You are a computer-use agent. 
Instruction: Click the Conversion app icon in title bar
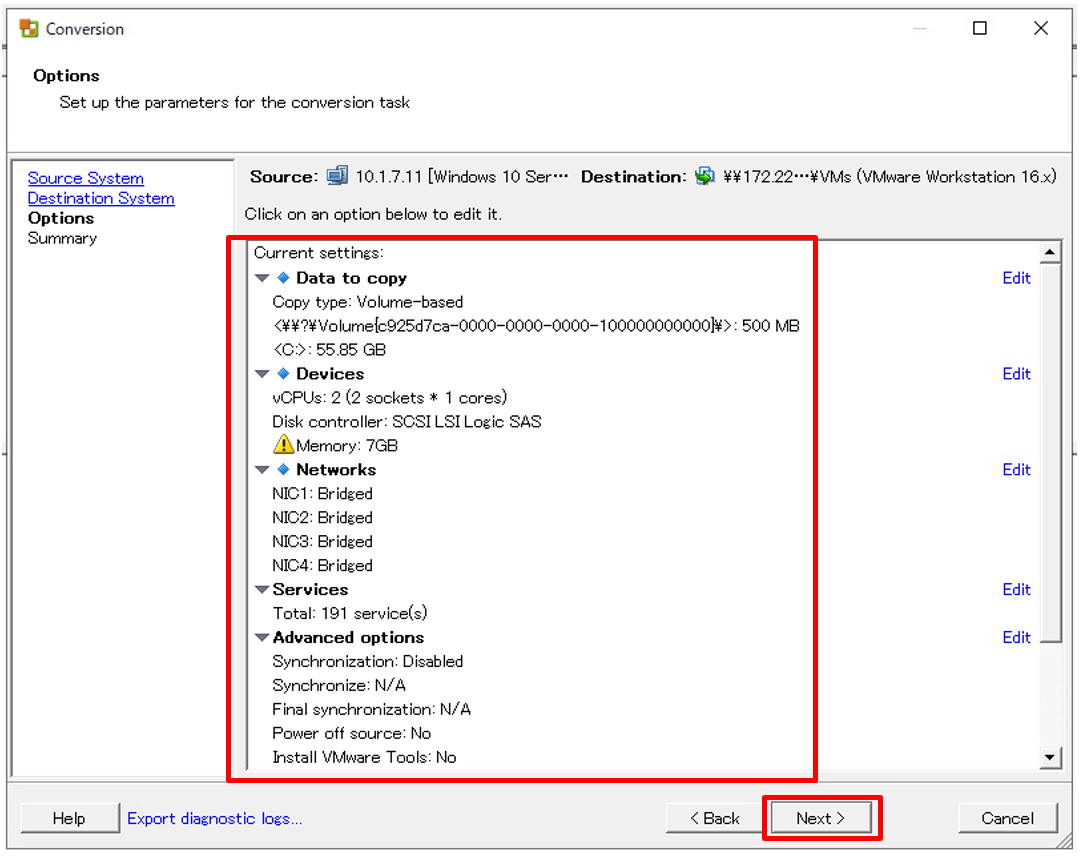click(29, 28)
